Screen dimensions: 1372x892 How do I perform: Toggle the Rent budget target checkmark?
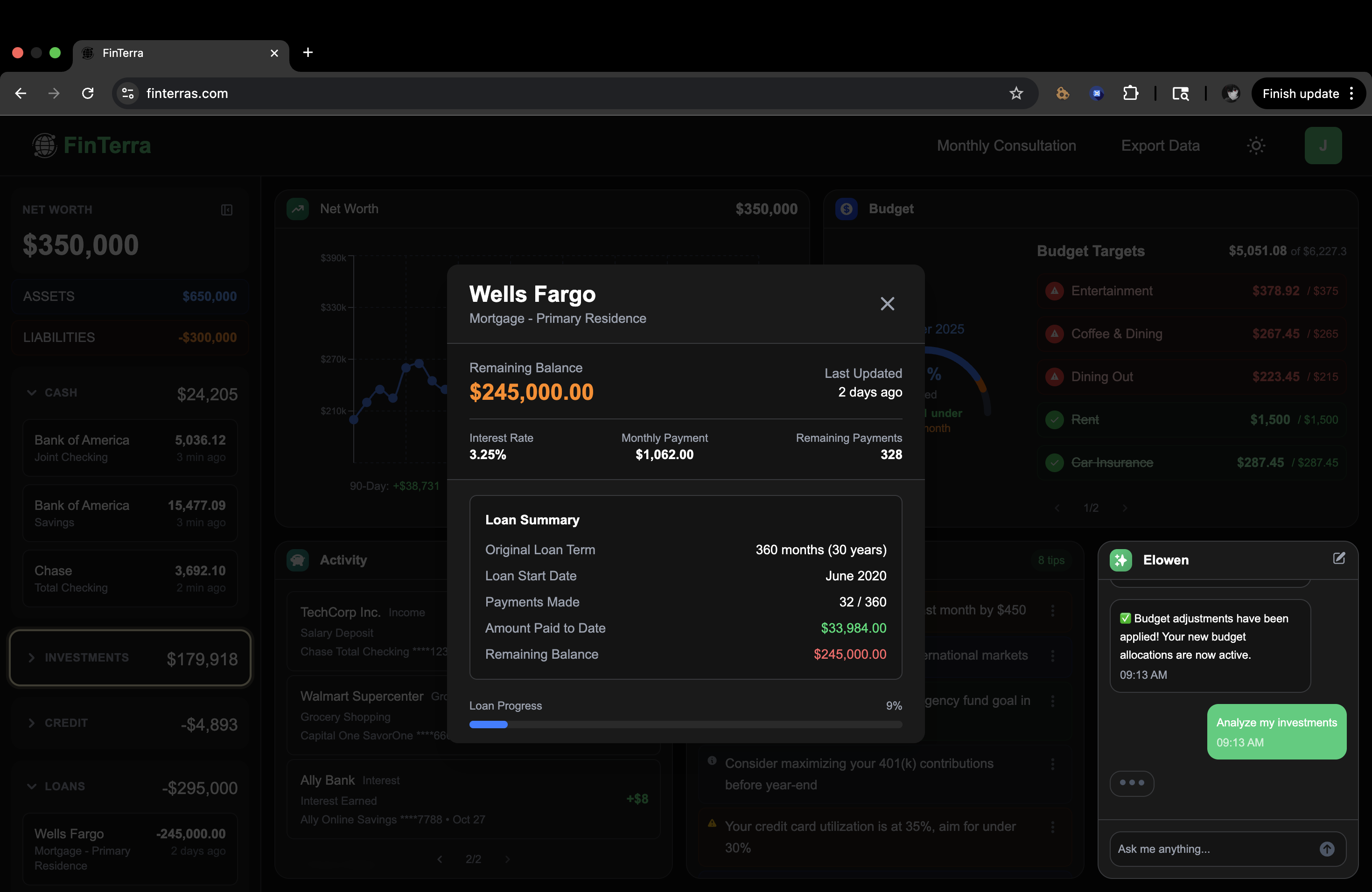[1054, 419]
